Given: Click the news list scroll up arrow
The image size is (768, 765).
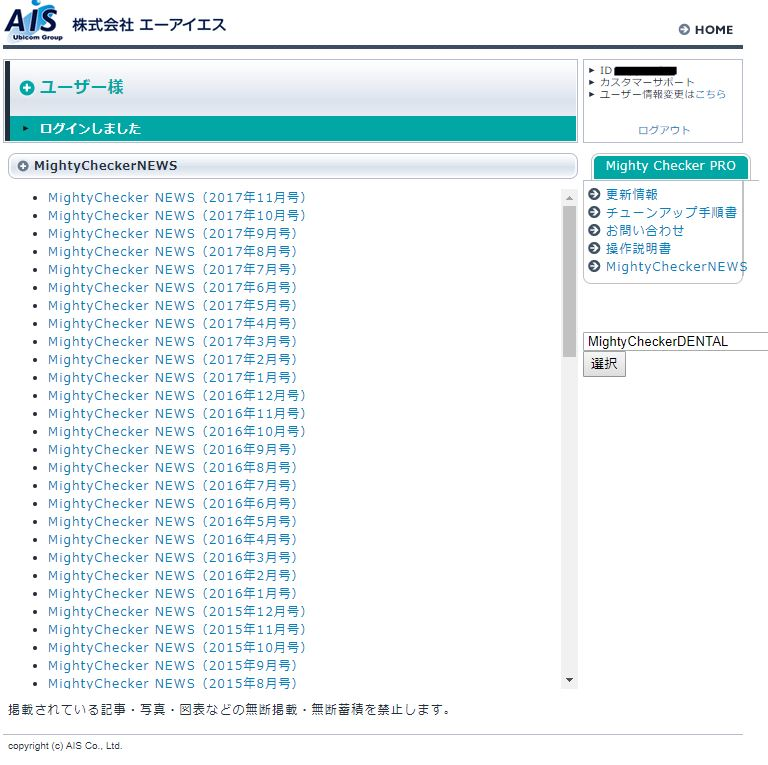Looking at the screenshot, I should (x=569, y=197).
